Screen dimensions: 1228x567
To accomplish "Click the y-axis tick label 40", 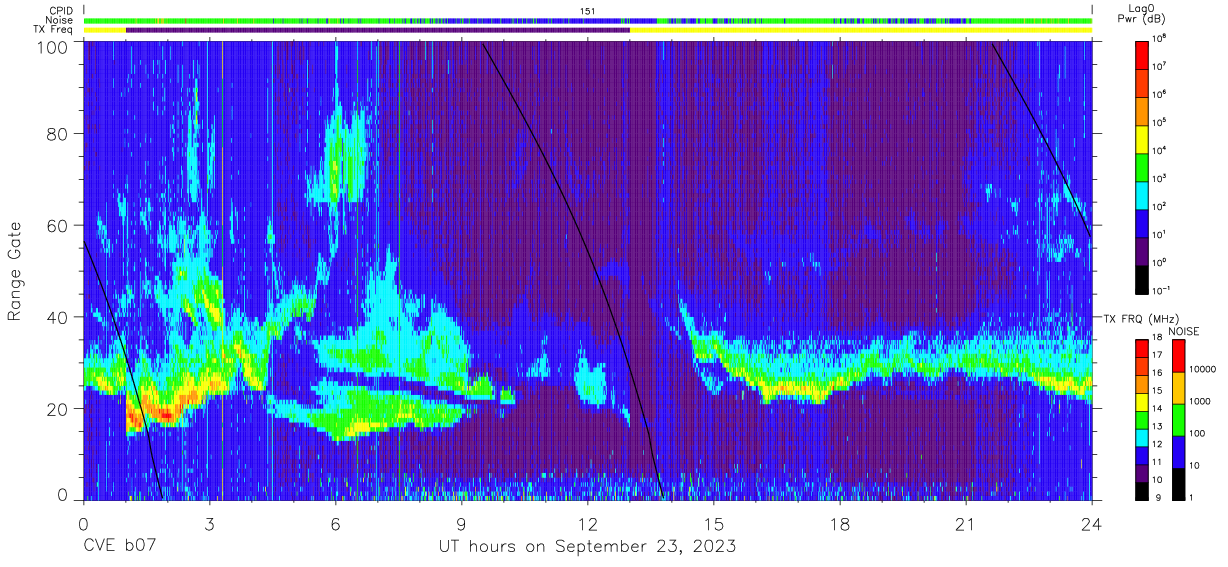I will (x=57, y=318).
